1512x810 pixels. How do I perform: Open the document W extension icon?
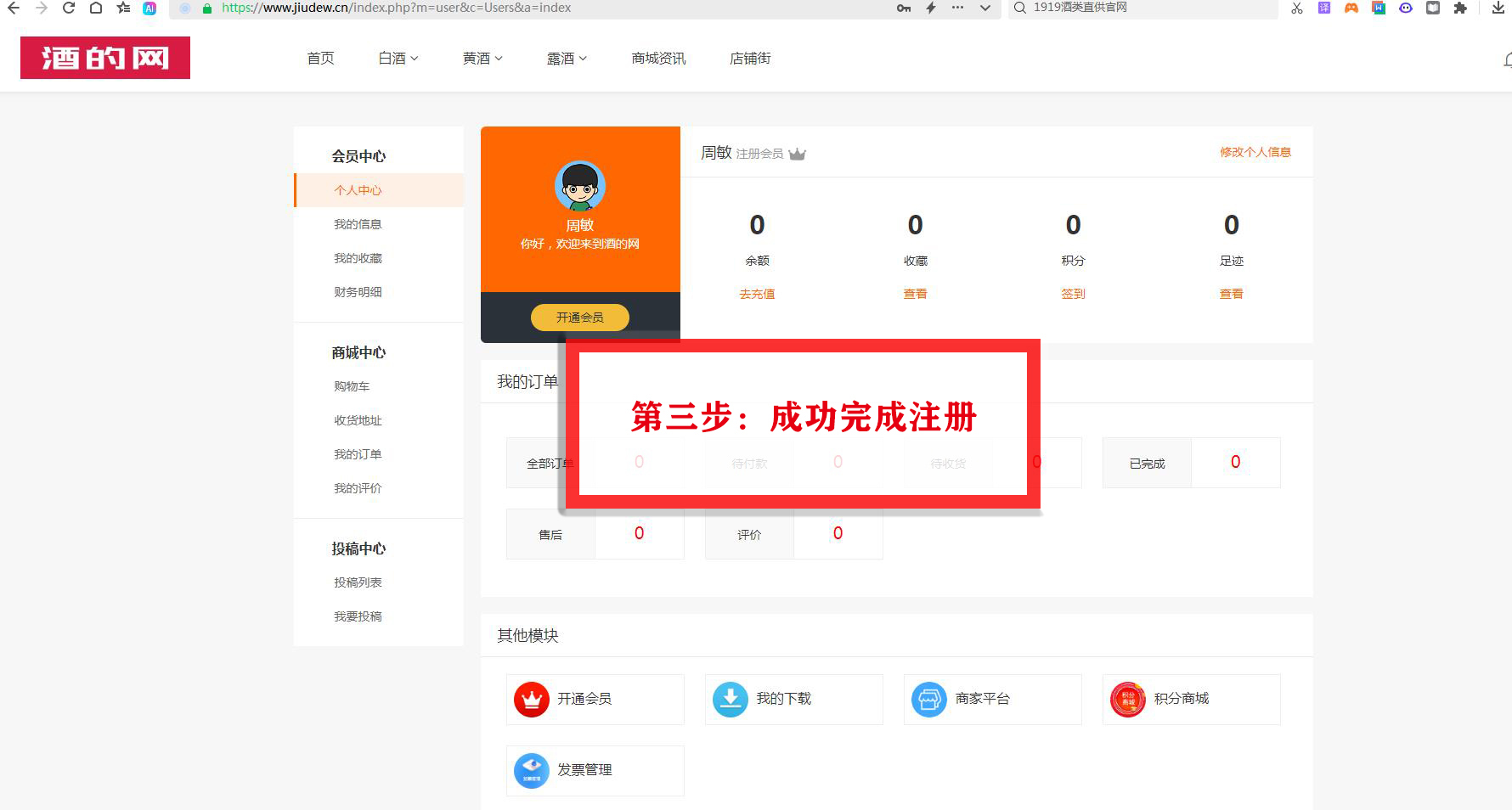[1379, 8]
